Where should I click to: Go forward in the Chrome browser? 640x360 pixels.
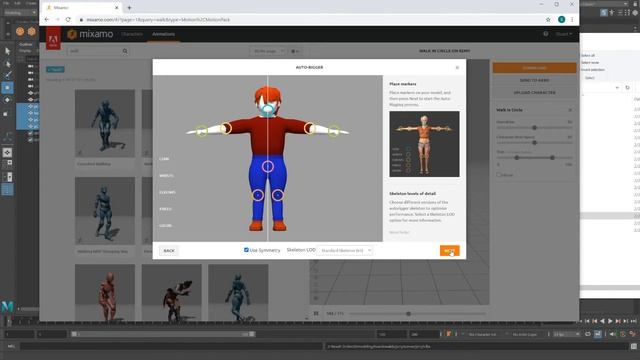coord(58,20)
